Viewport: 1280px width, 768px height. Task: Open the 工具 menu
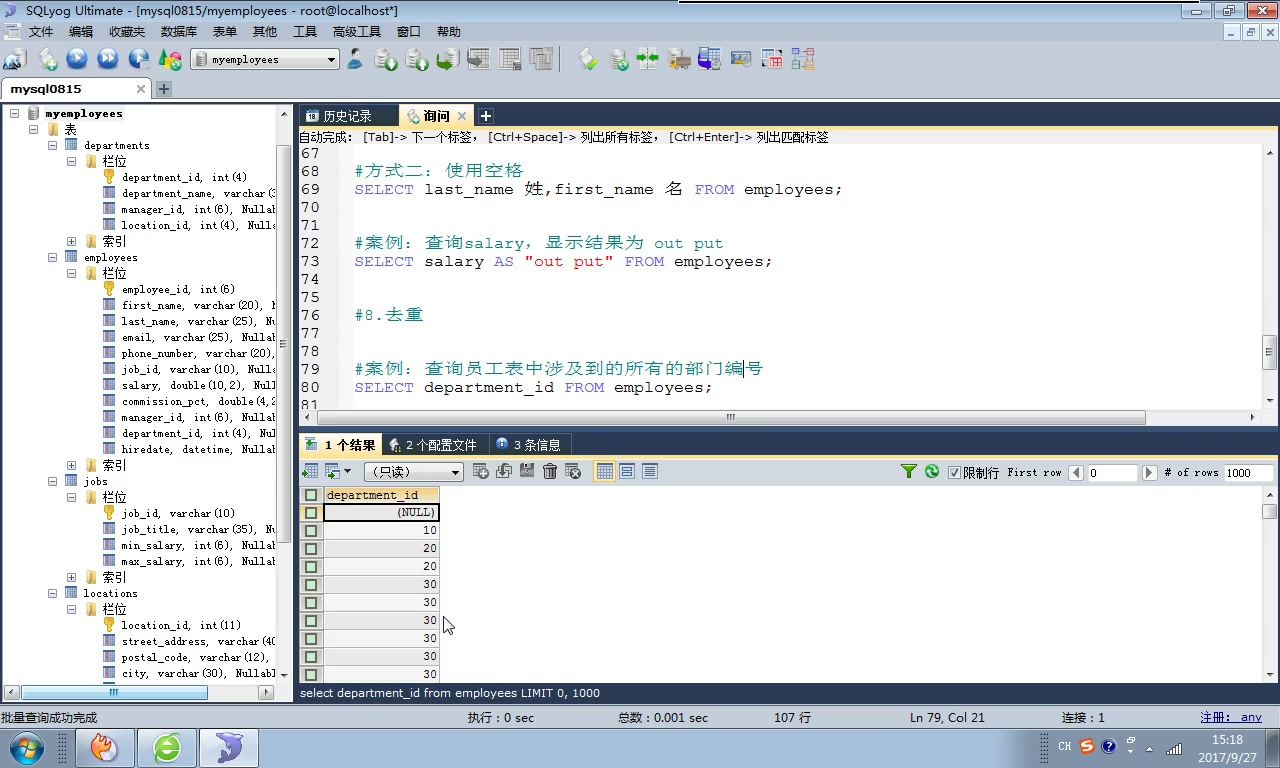pyautogui.click(x=305, y=31)
